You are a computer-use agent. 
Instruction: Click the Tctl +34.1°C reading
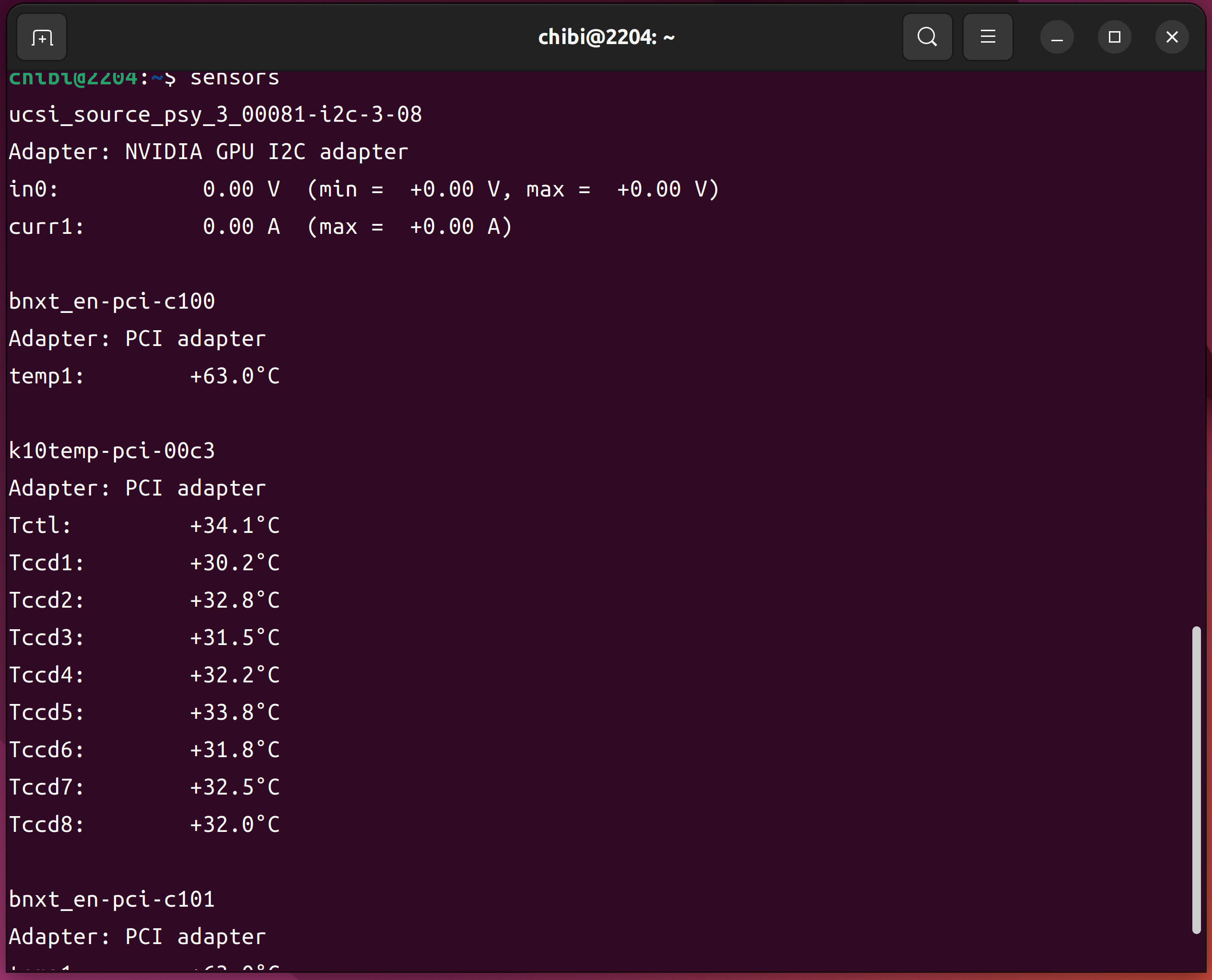pos(234,526)
